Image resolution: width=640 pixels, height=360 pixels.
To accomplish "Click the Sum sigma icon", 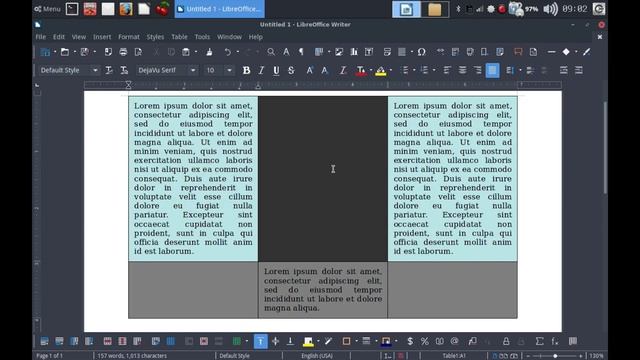I will coord(540,341).
